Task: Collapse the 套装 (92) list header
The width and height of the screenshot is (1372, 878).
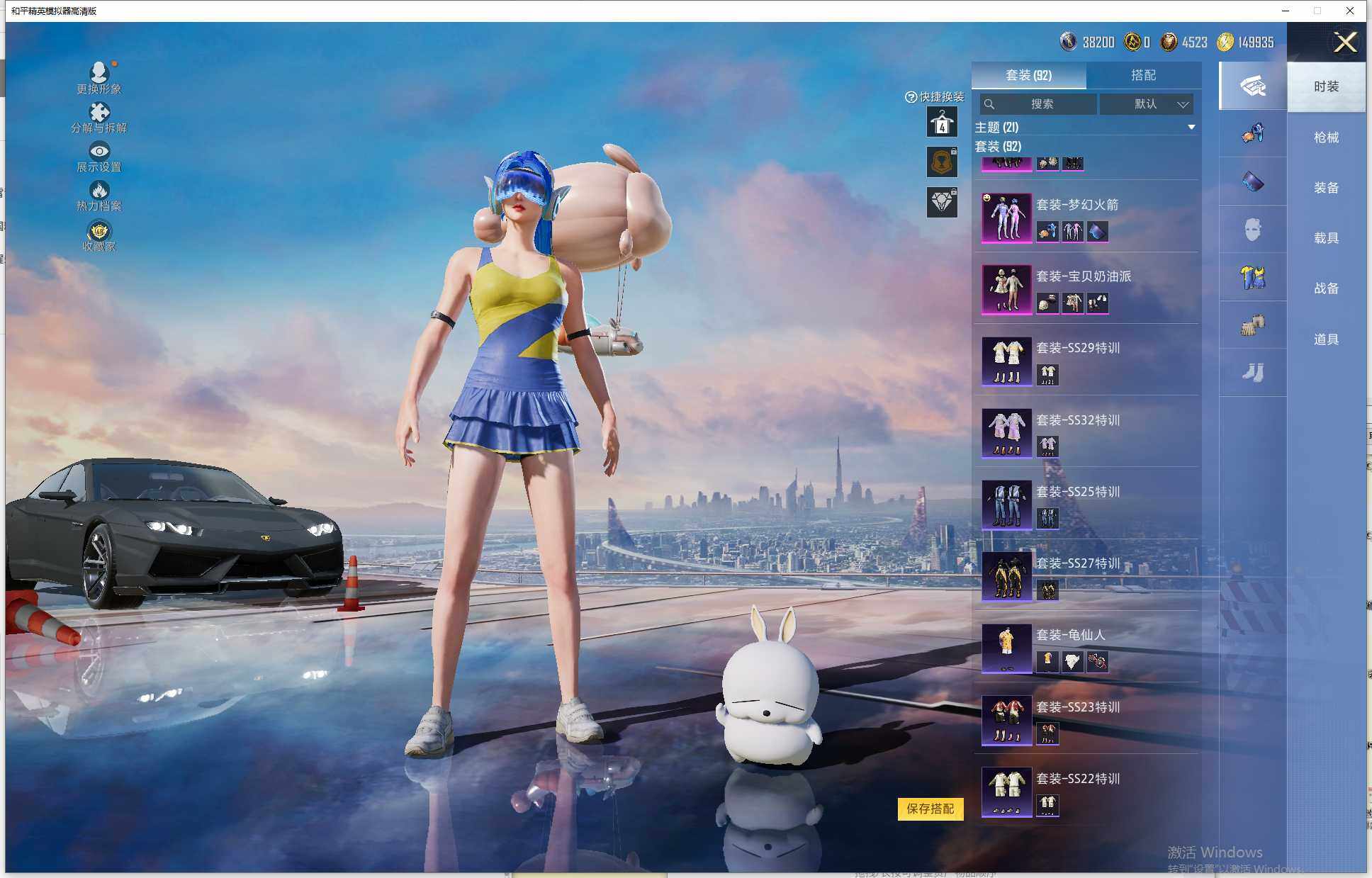Action: 999,147
